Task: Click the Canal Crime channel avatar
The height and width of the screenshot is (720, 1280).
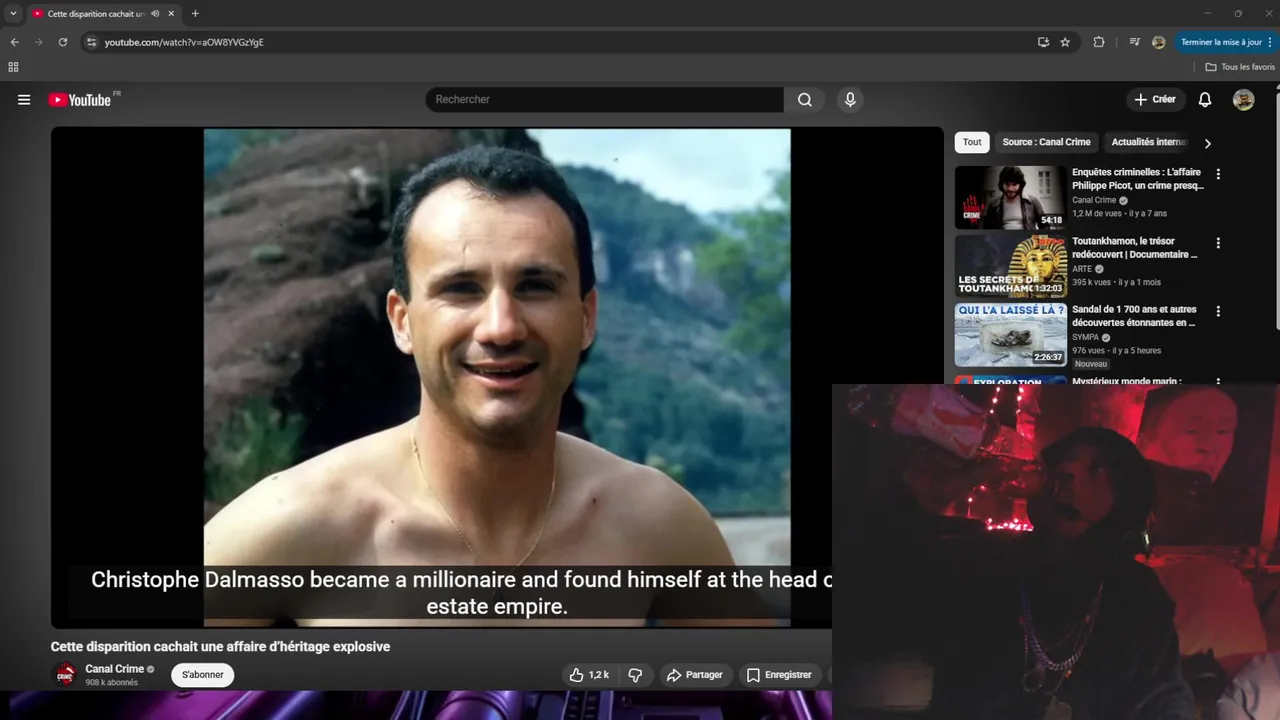Action: click(x=65, y=675)
